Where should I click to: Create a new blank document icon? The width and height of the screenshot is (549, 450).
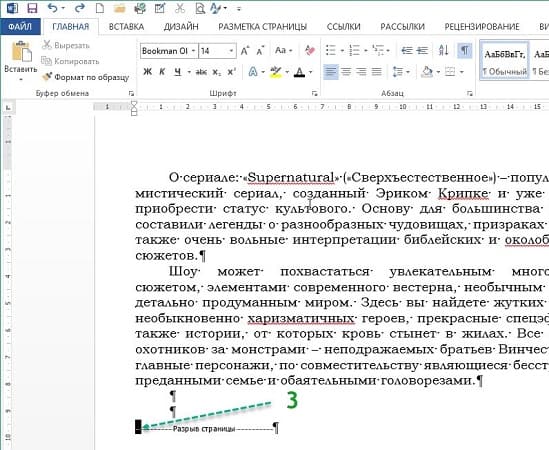pyautogui.click(x=100, y=8)
